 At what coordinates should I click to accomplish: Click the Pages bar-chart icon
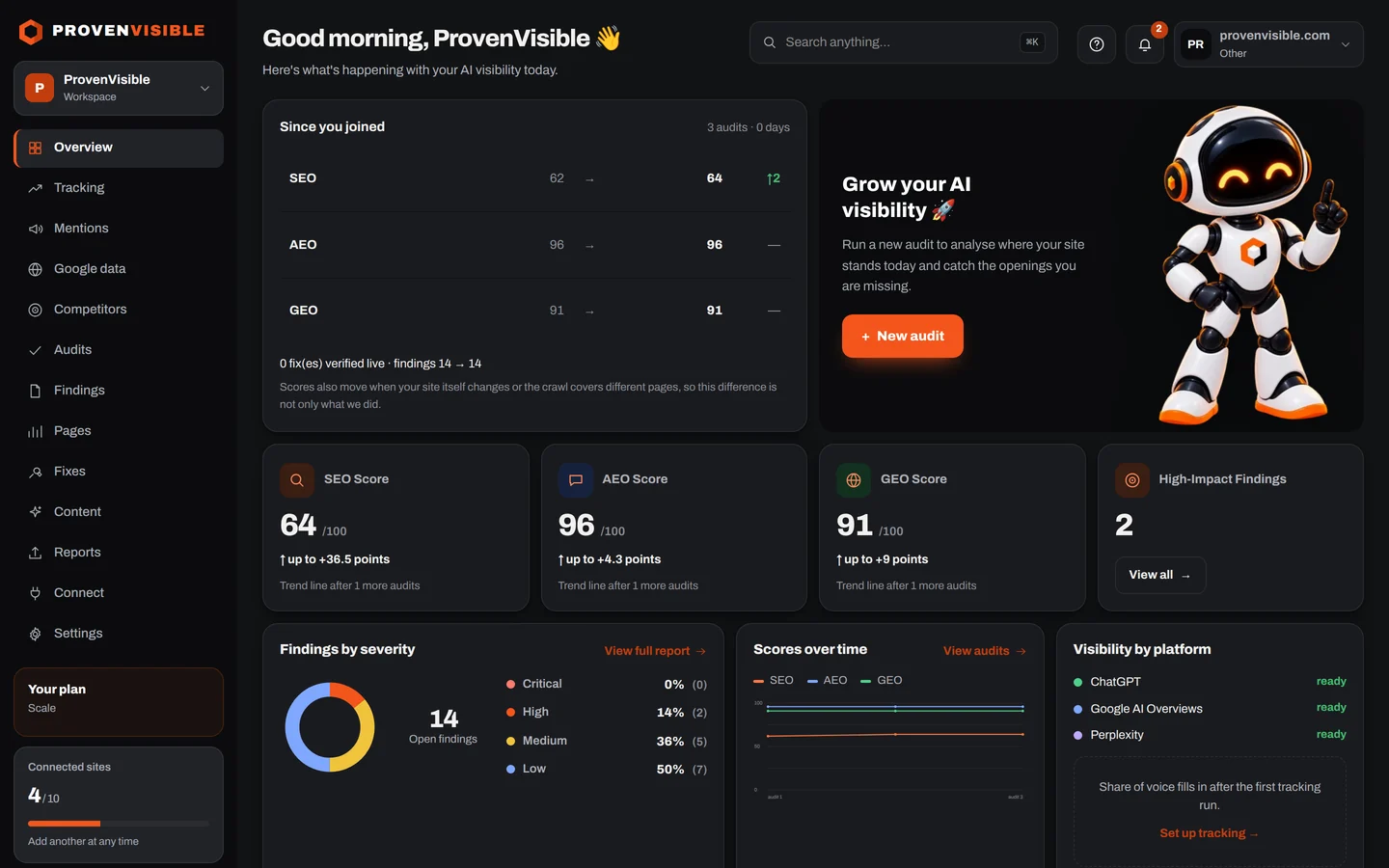click(x=36, y=431)
